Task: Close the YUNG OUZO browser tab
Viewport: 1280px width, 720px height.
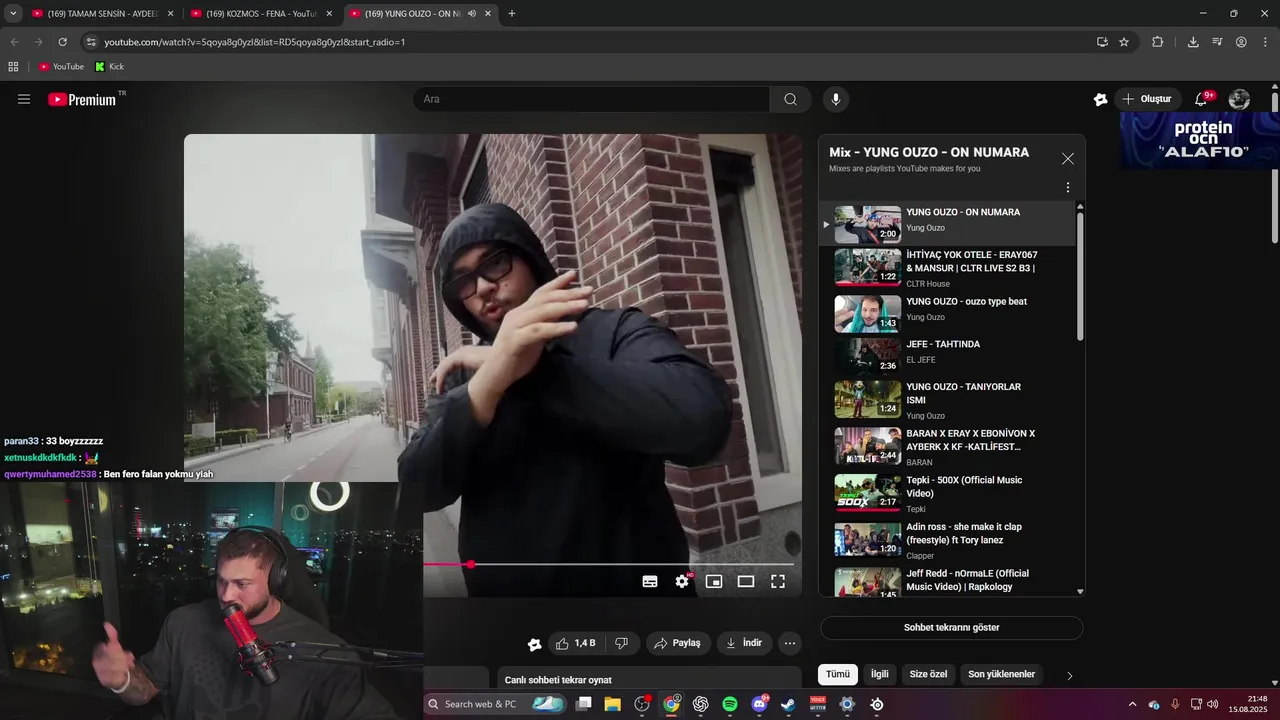Action: [x=488, y=14]
